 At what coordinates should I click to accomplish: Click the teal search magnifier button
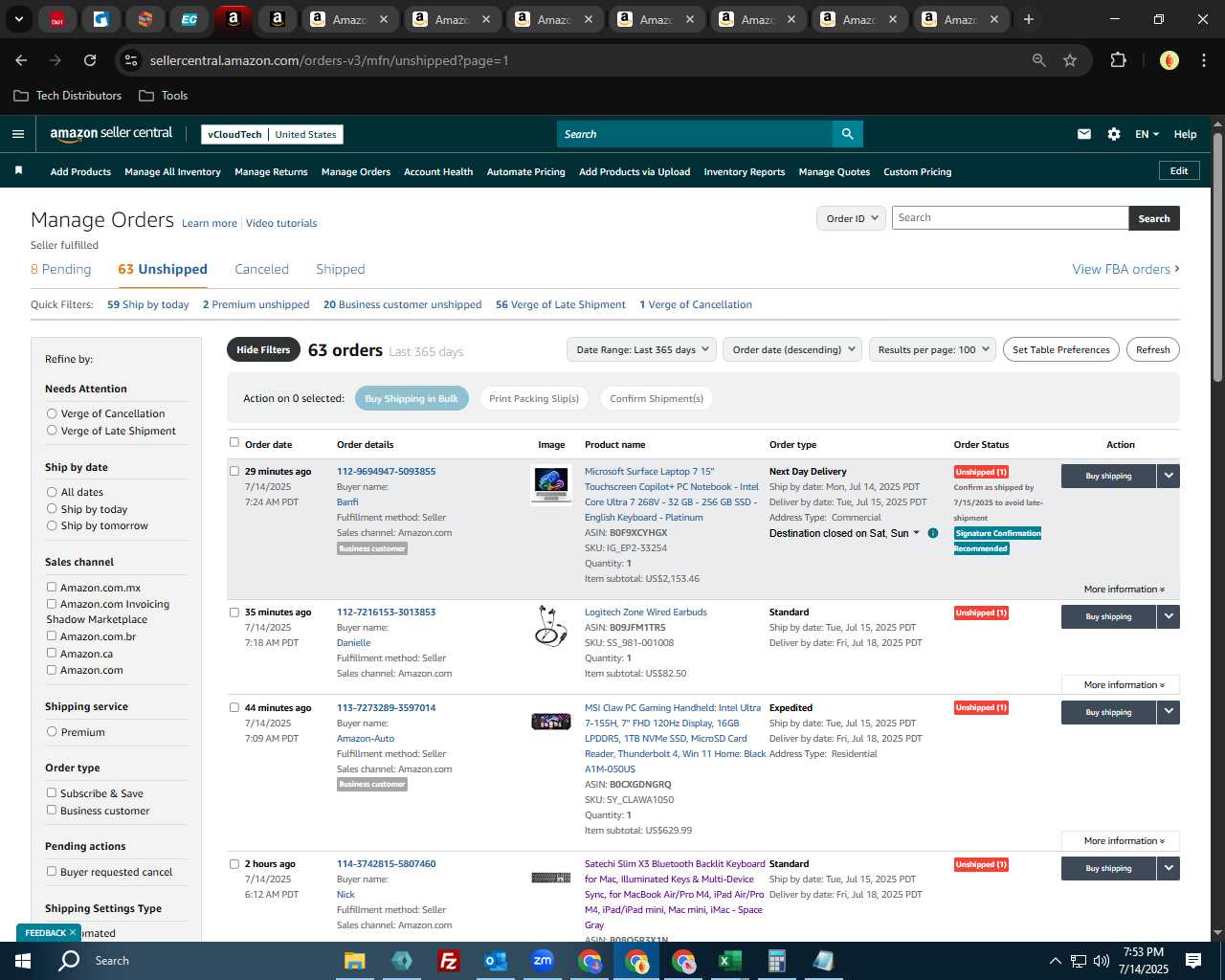tap(847, 134)
